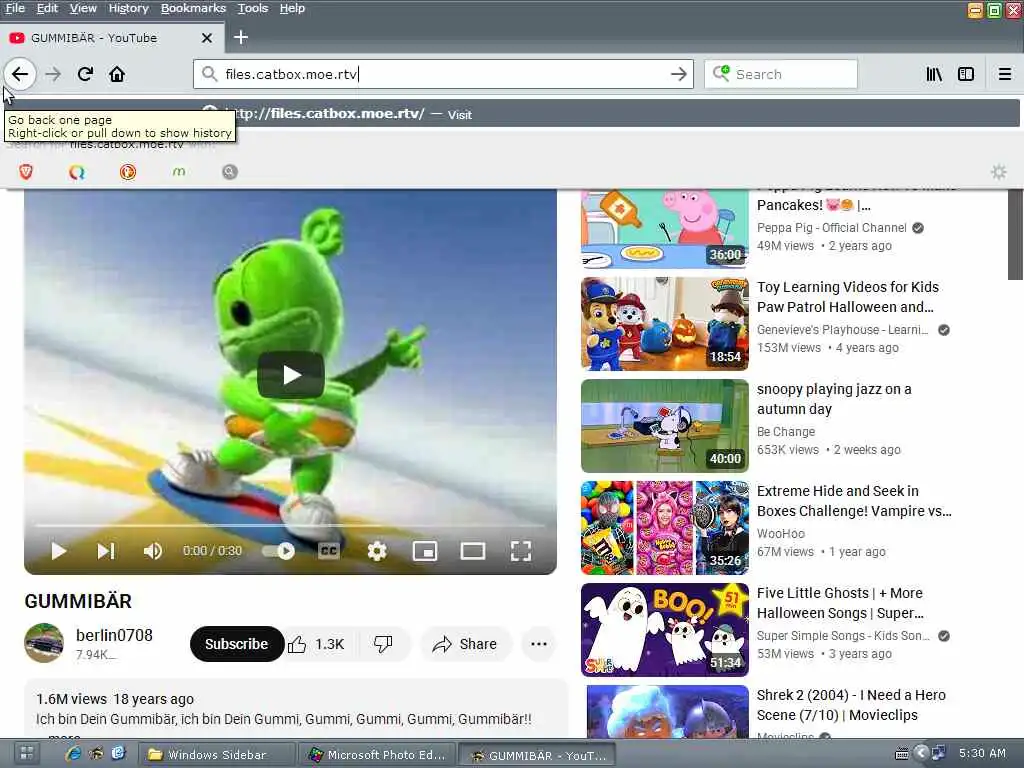Subscribe to berlin0708

click(236, 644)
